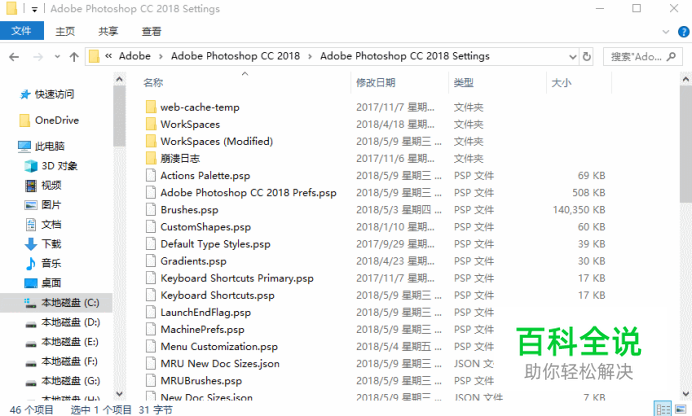Select Adobe Photoshop CC 2018 Prefs.psp icon

coord(151,192)
